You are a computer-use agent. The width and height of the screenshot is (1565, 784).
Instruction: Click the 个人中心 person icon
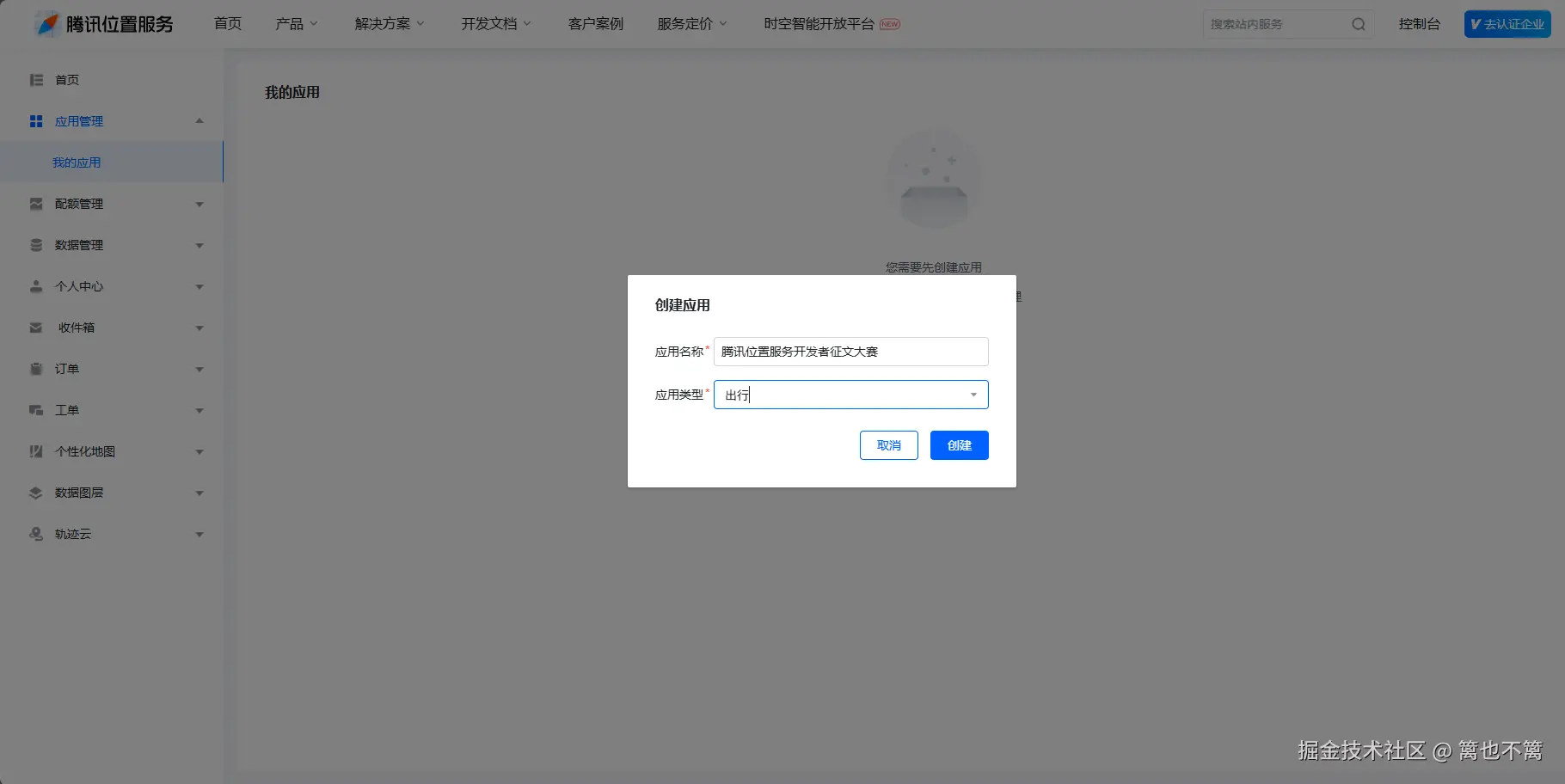click(36, 286)
